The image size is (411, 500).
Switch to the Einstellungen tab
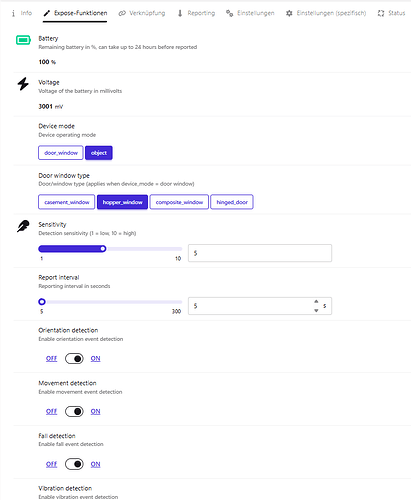pyautogui.click(x=250, y=13)
